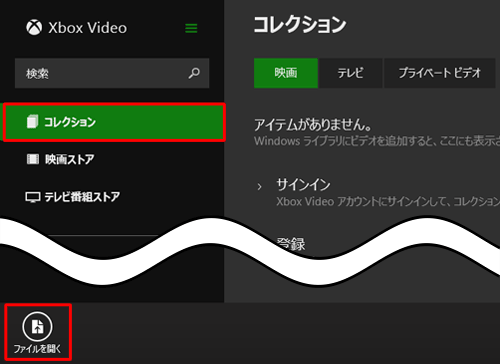This screenshot has width=500, height=364.
Task: Click the アイテムがありません。 message
Action: 313,125
